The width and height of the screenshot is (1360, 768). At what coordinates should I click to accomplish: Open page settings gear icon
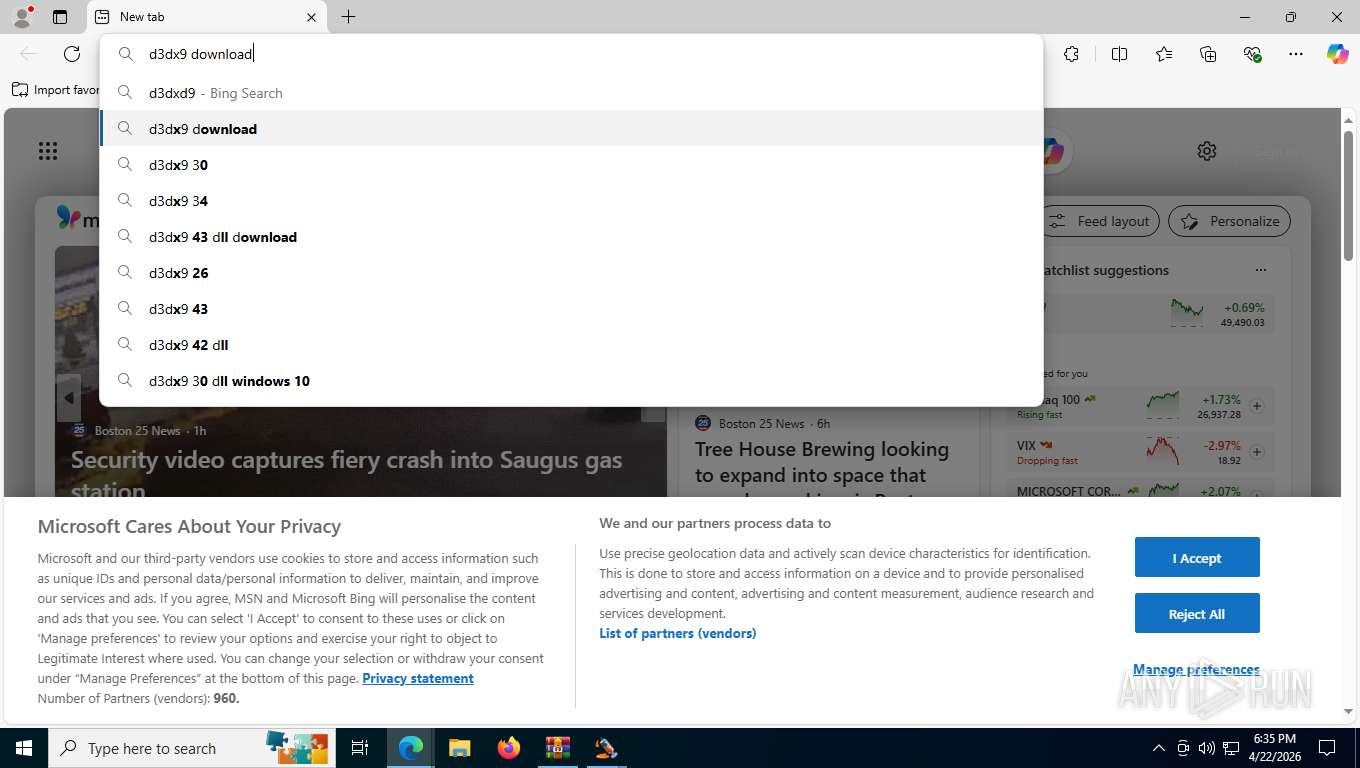coord(1207,151)
